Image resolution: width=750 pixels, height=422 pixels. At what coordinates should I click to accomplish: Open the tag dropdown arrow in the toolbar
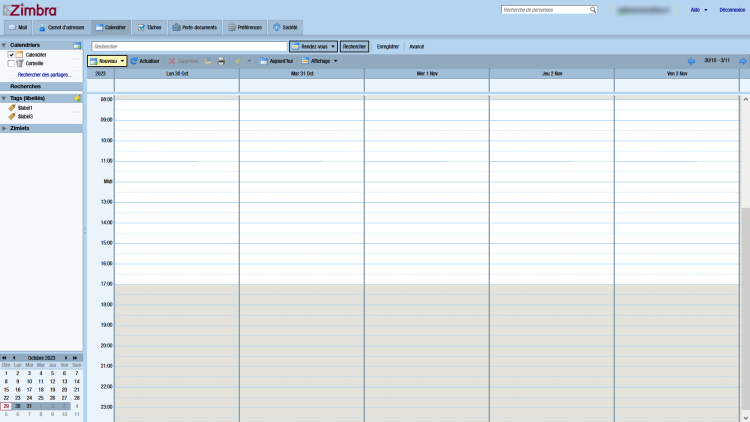tap(249, 61)
